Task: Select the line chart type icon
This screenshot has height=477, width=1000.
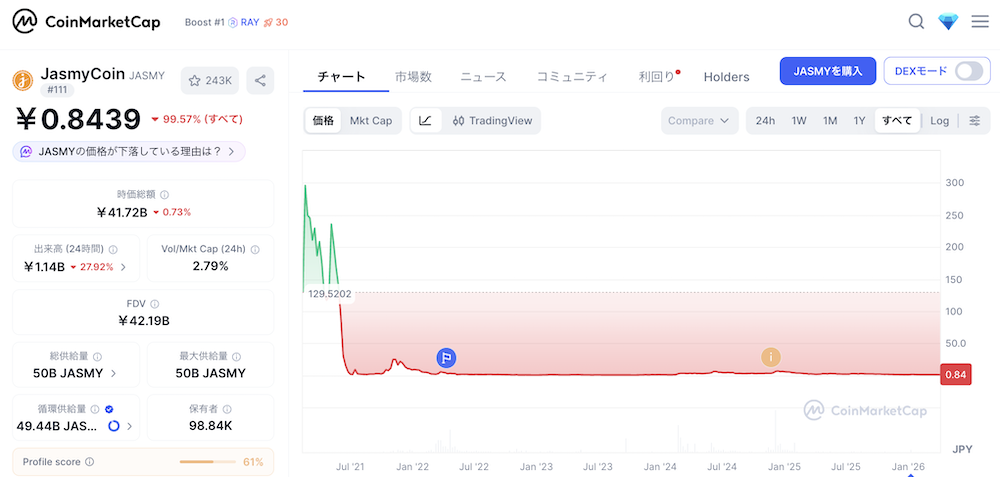Action: [x=425, y=121]
